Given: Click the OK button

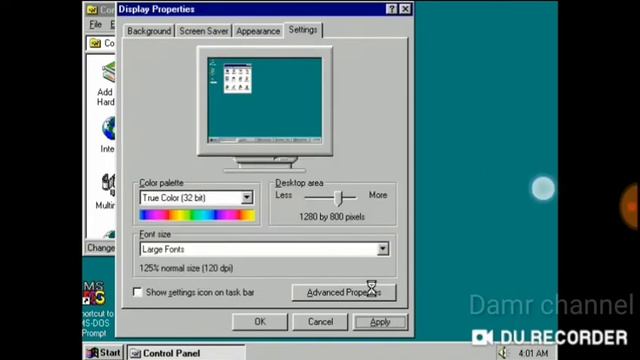Looking at the screenshot, I should [260, 322].
